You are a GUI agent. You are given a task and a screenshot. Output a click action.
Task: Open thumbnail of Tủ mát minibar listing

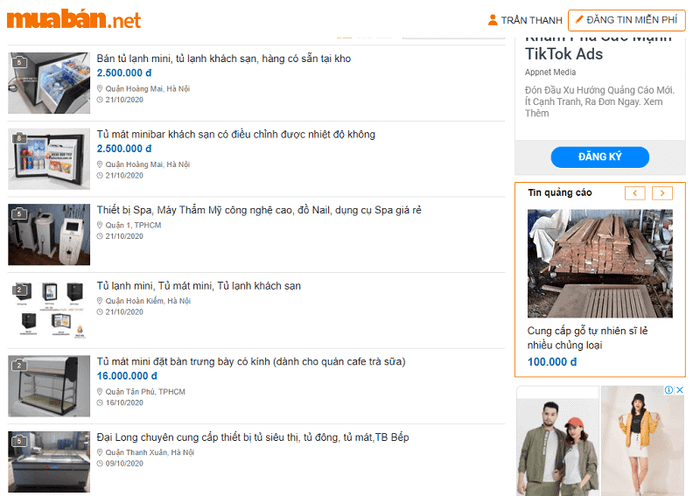[x=49, y=159]
